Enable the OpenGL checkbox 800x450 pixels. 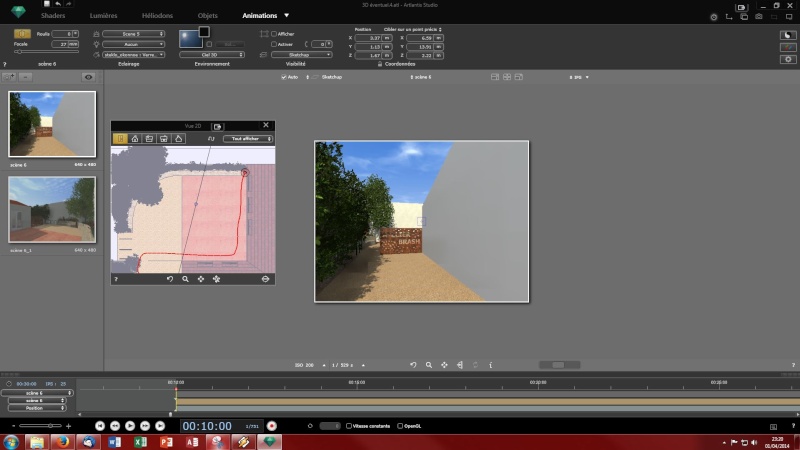click(400, 426)
